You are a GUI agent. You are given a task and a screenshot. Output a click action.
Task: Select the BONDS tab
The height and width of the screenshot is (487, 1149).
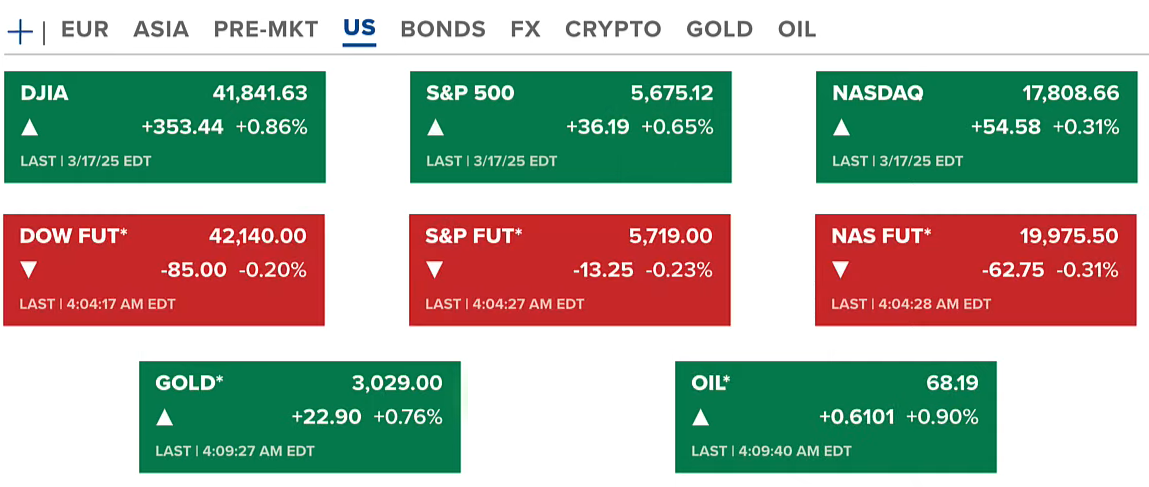coord(443,30)
